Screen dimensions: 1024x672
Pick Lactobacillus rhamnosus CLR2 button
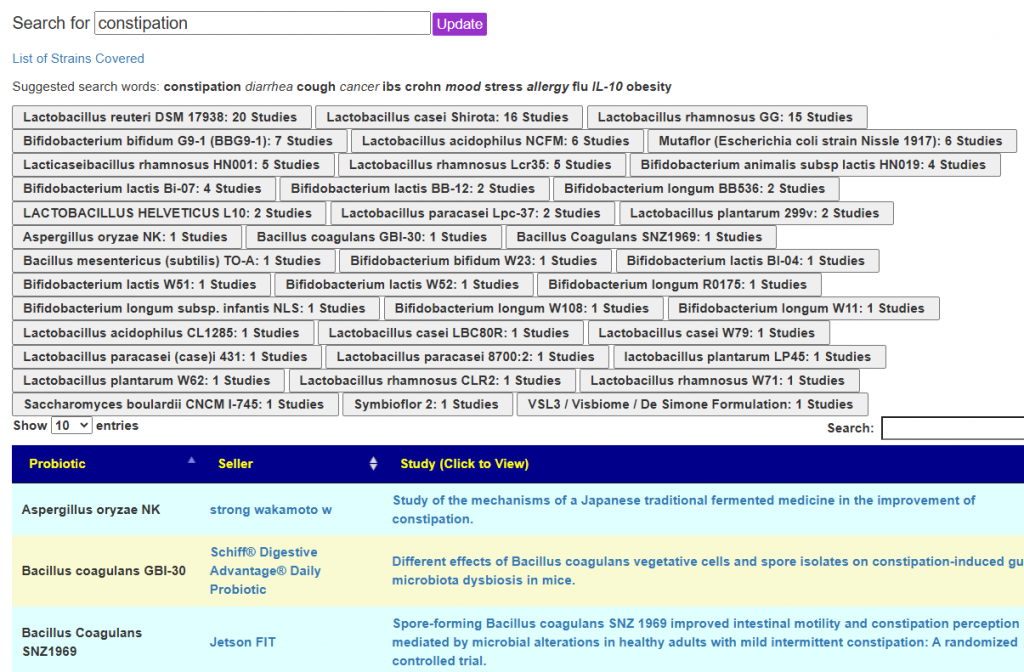pos(430,381)
